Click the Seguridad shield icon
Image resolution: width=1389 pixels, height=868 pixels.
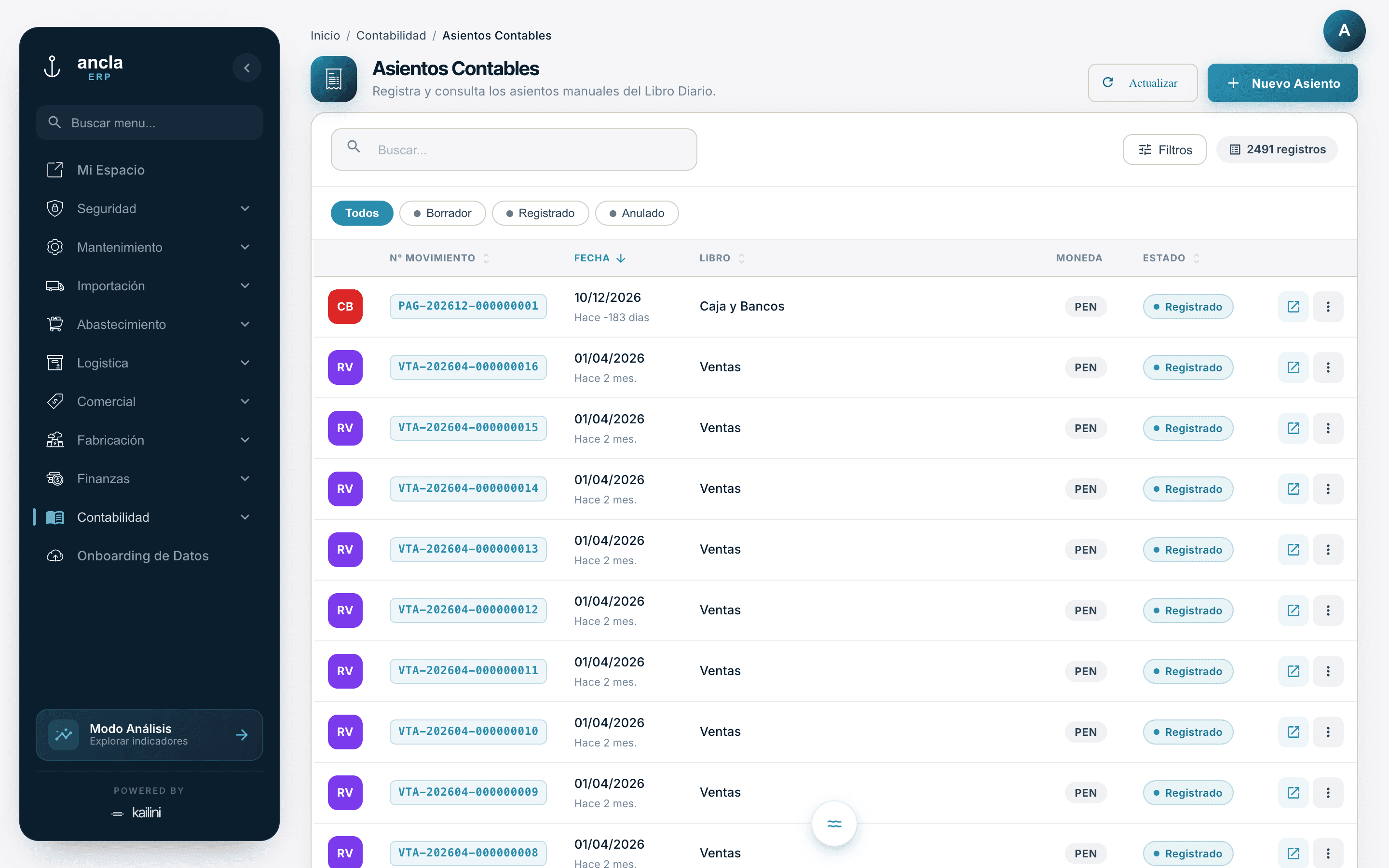[54, 208]
